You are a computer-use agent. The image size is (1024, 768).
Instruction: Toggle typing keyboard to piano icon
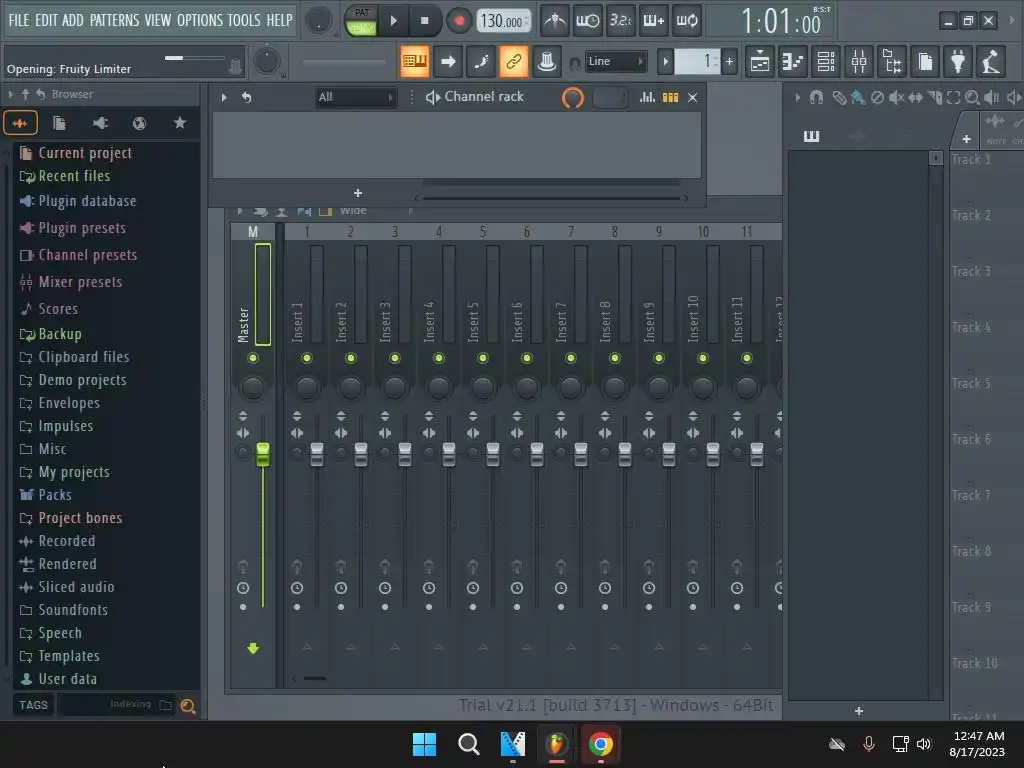(x=415, y=61)
